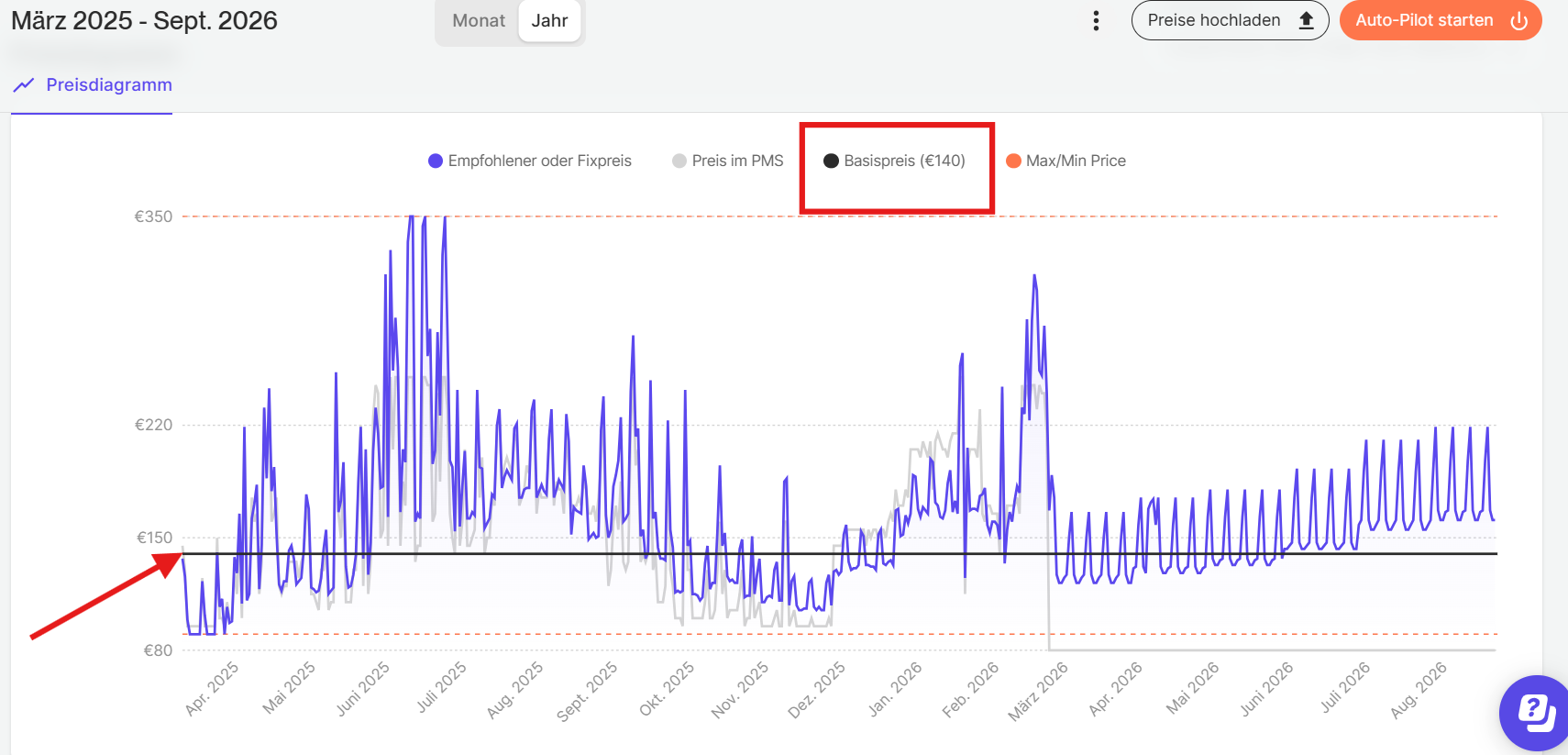This screenshot has height=755, width=1568.
Task: Hide the Preis im PMS series
Action: (737, 161)
